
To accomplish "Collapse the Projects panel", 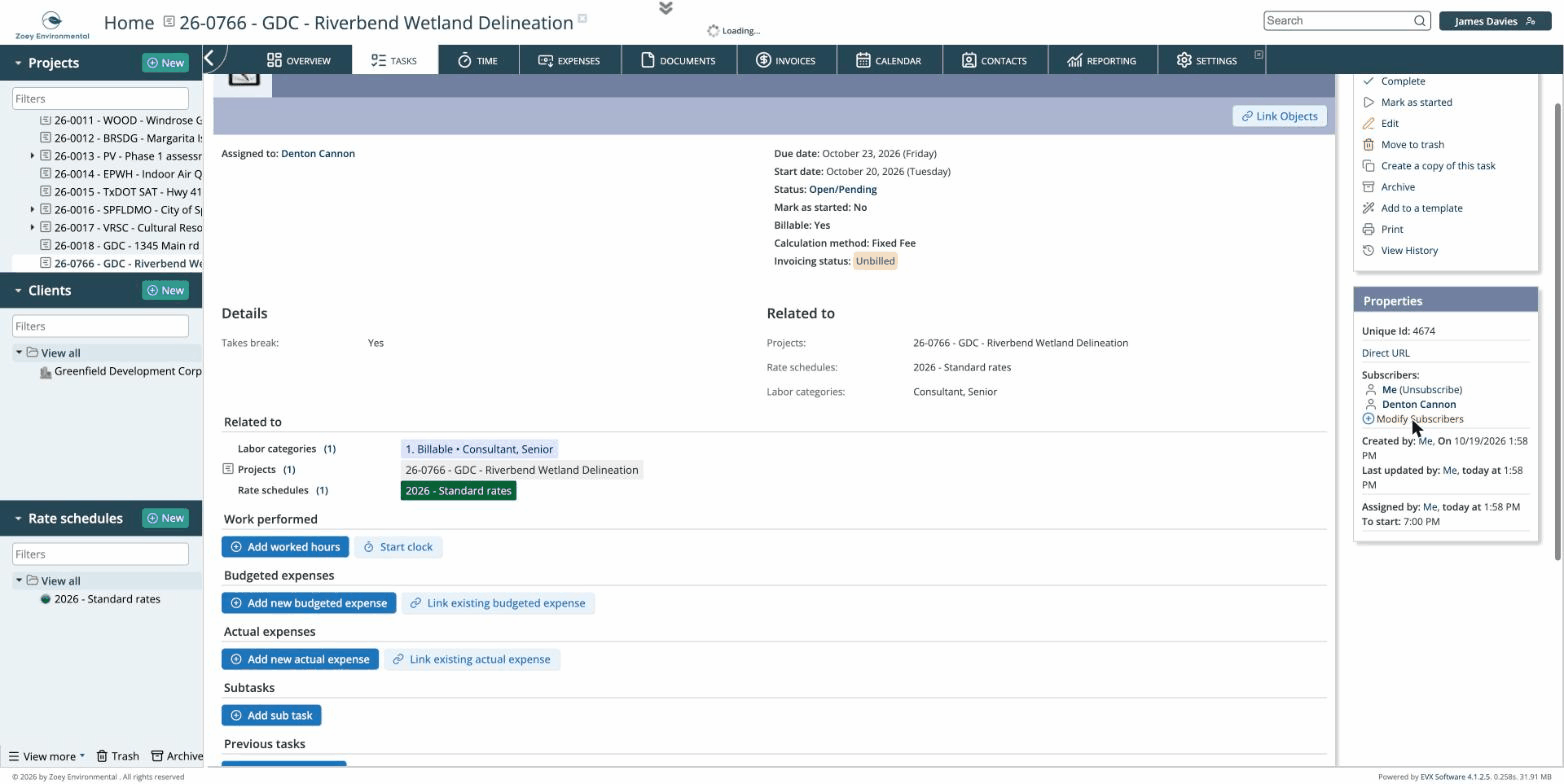I will [x=18, y=63].
